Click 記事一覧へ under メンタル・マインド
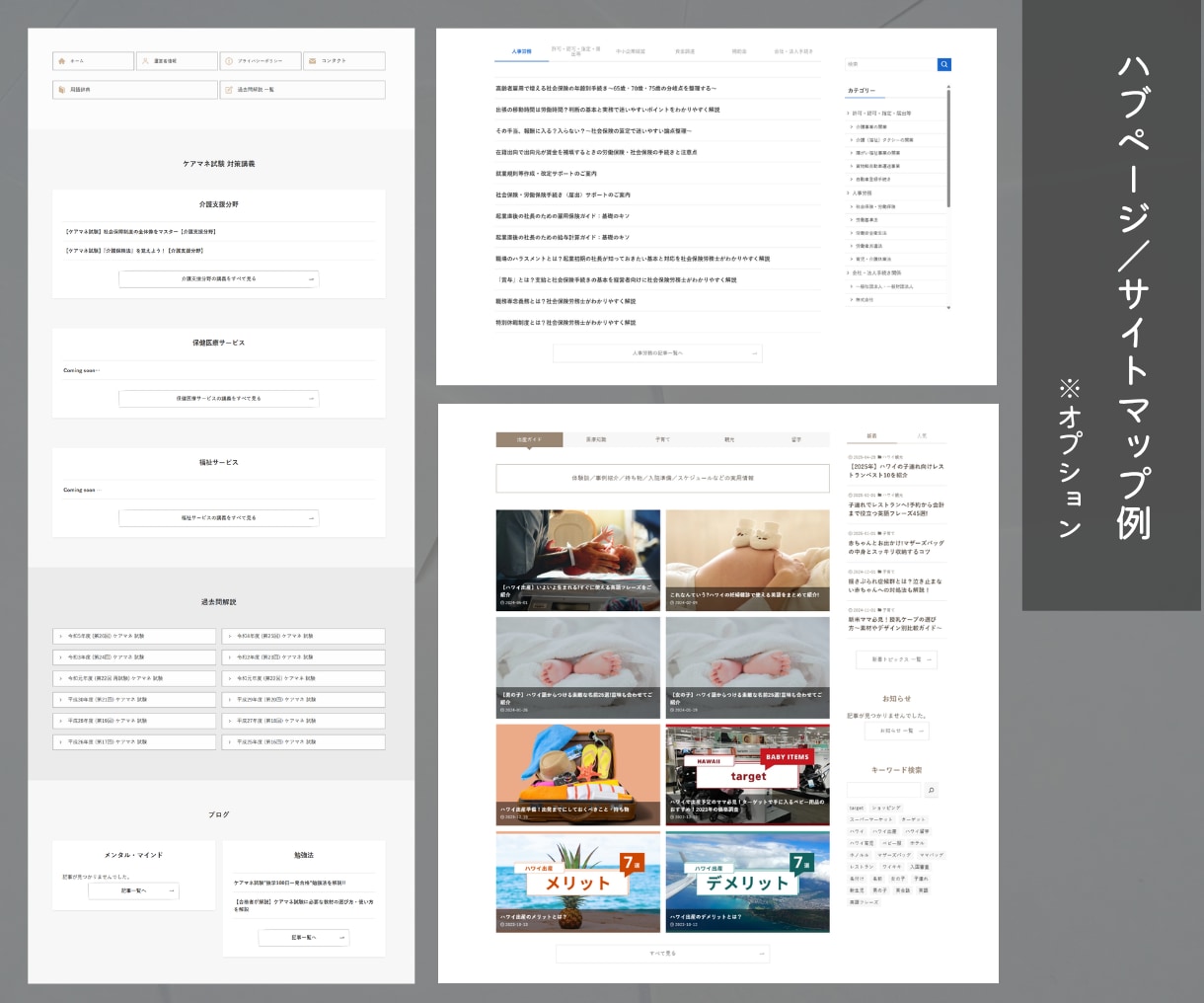This screenshot has width=1204, height=1003. pos(134,891)
